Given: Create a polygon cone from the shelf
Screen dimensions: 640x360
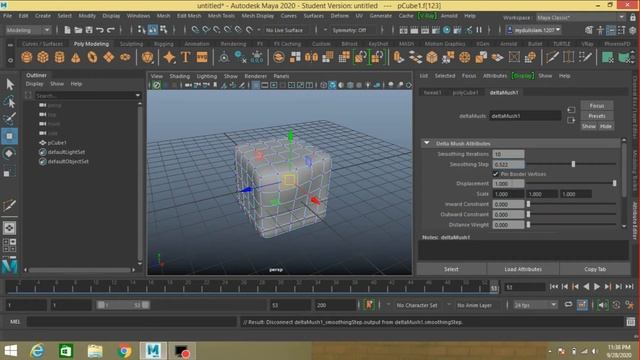Looking at the screenshot, I should point(76,57).
